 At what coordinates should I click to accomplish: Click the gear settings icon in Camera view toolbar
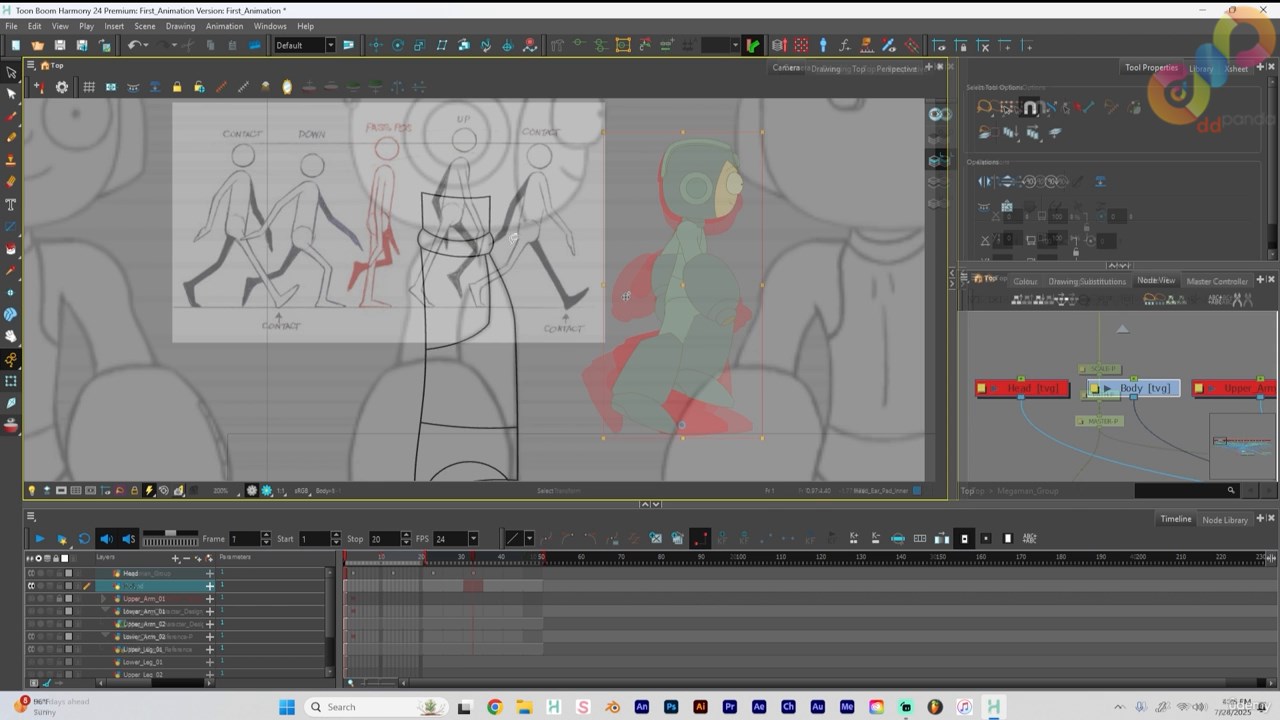tap(62, 87)
